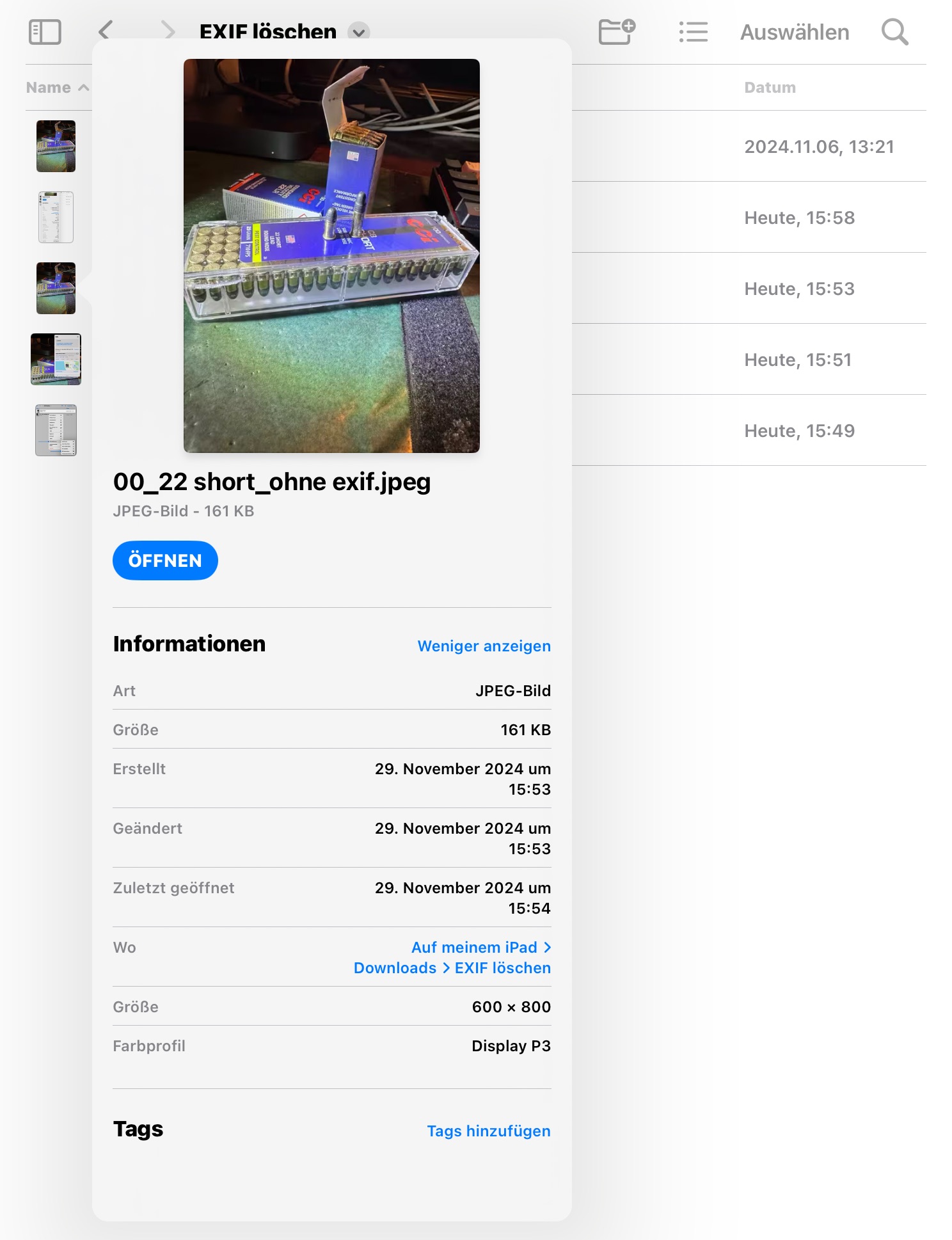Open the EXIF löschen folder title dropdown
The image size is (952, 1240).
click(x=359, y=32)
